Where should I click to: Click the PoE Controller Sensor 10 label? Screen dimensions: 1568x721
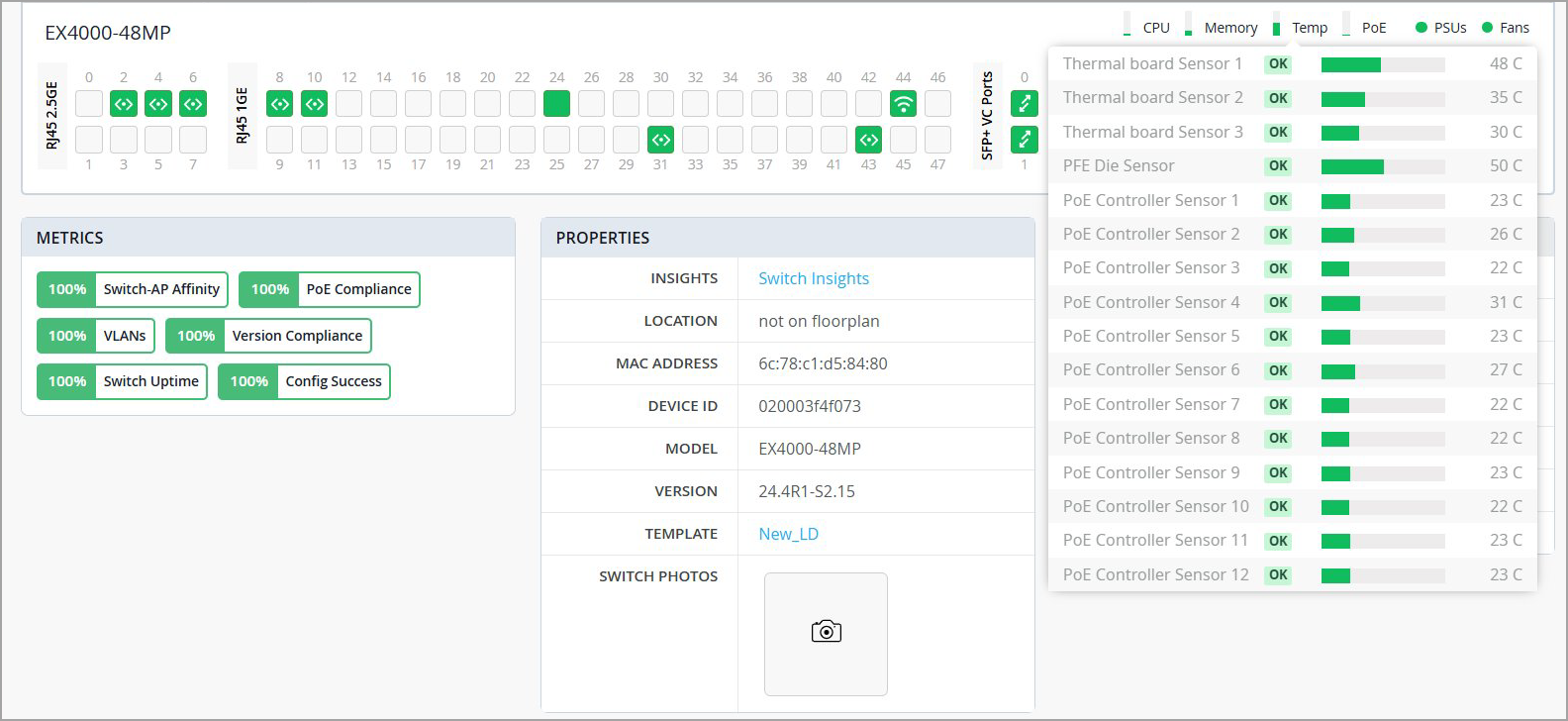pyautogui.click(x=1156, y=506)
